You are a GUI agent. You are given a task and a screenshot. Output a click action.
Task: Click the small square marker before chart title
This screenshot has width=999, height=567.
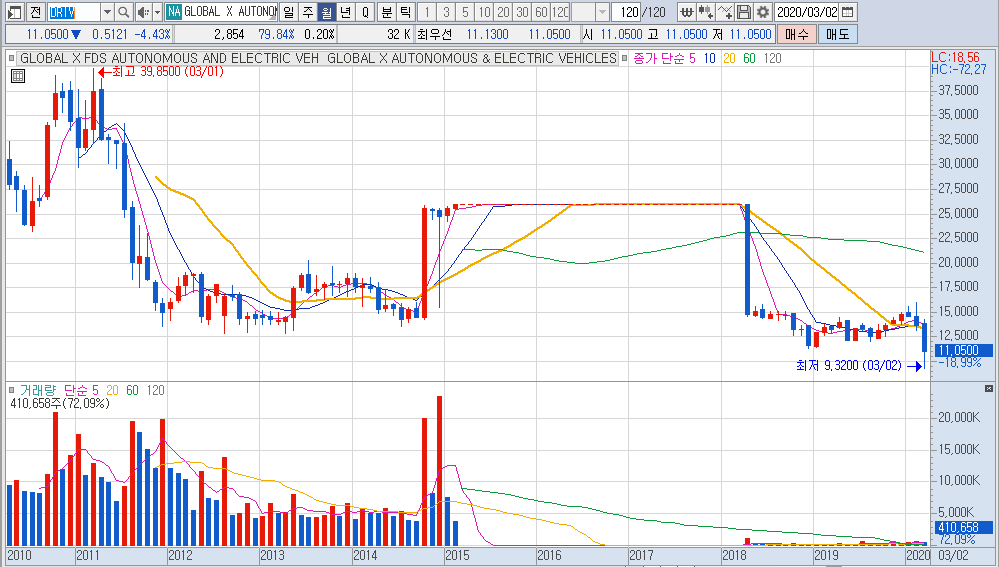click(11, 58)
